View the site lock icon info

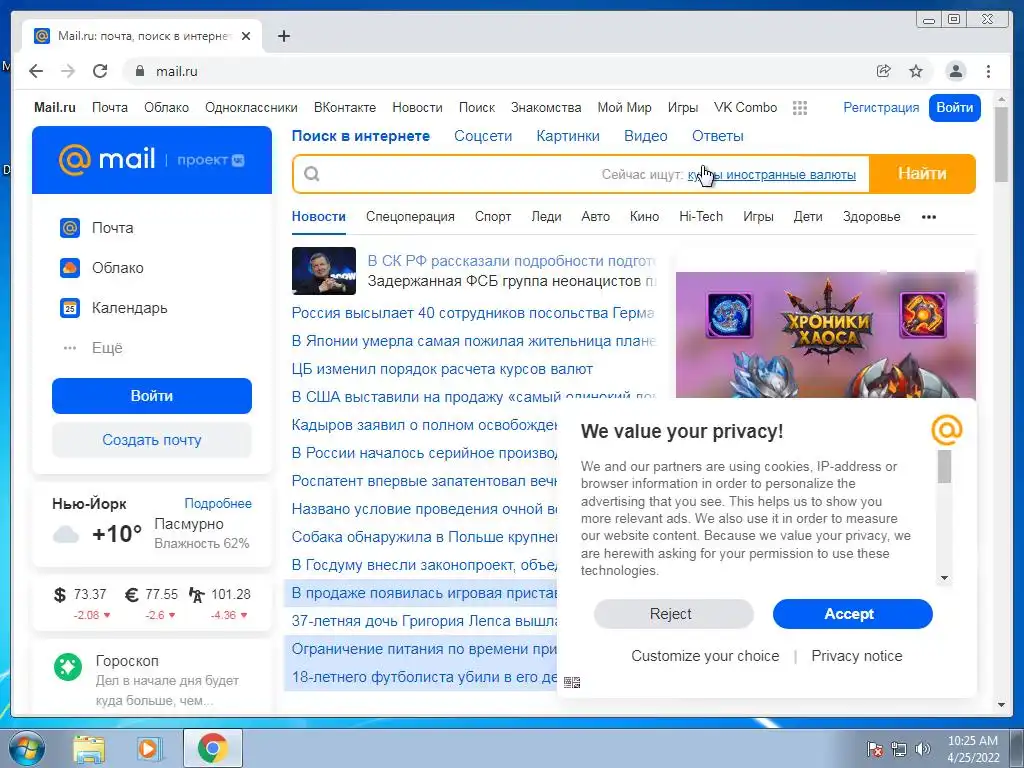(x=139, y=71)
